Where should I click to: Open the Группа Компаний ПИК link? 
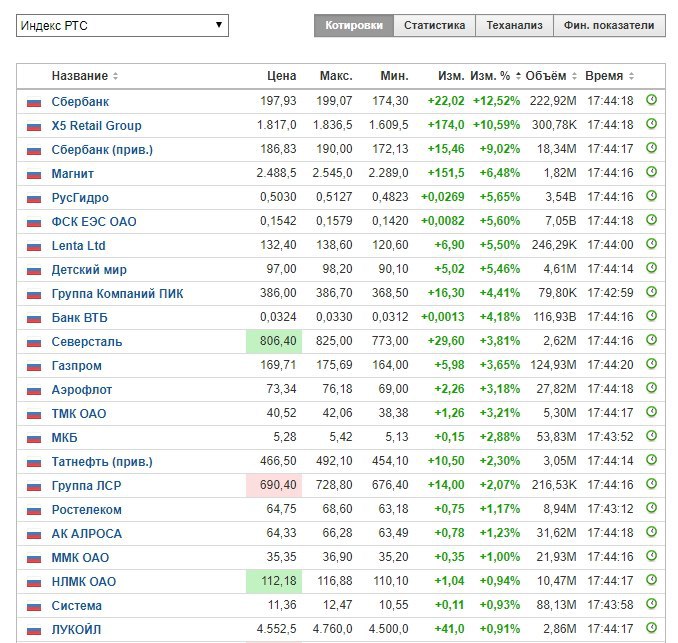coord(117,294)
